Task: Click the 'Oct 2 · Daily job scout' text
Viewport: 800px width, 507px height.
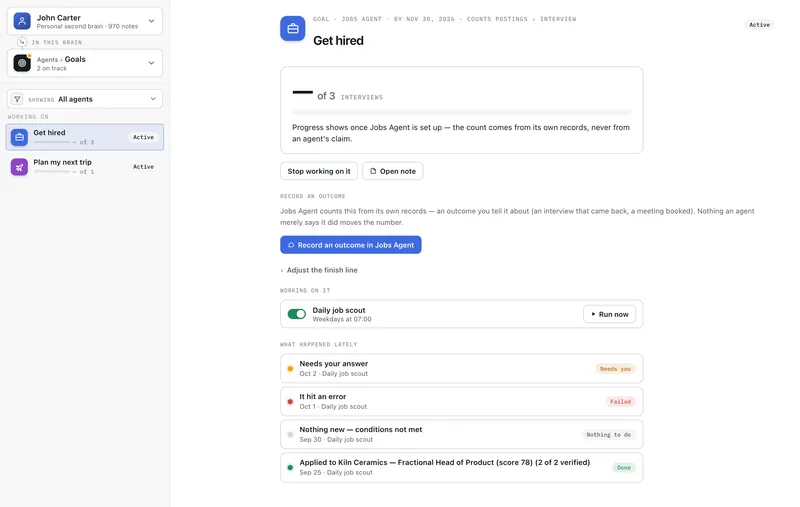Action: tap(334, 374)
